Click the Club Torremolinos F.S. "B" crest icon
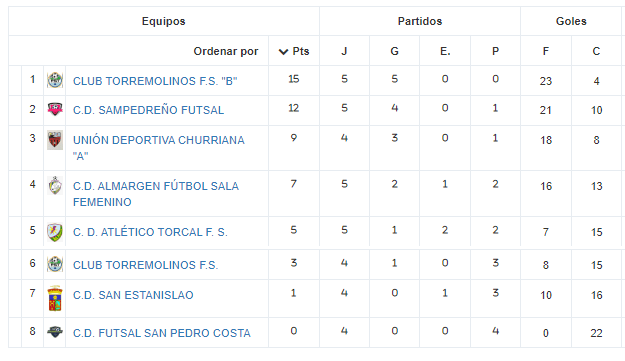This screenshot has width=625, height=361. pos(55,80)
